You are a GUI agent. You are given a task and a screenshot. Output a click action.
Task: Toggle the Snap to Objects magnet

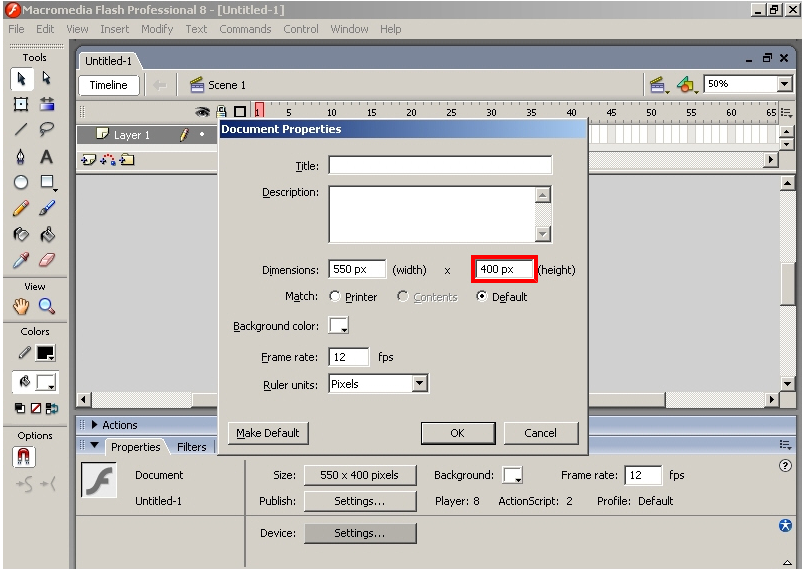pyautogui.click(x=24, y=456)
